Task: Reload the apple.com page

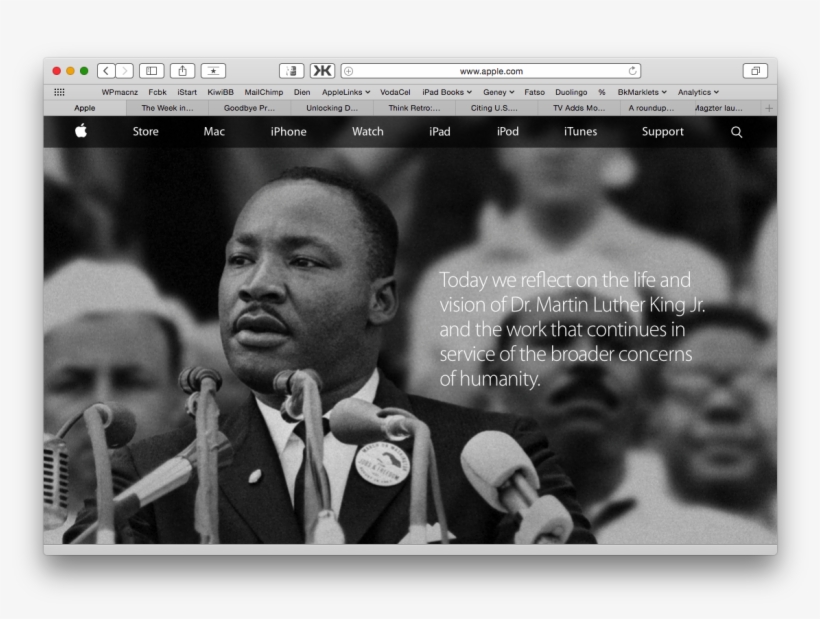Action: (x=633, y=70)
